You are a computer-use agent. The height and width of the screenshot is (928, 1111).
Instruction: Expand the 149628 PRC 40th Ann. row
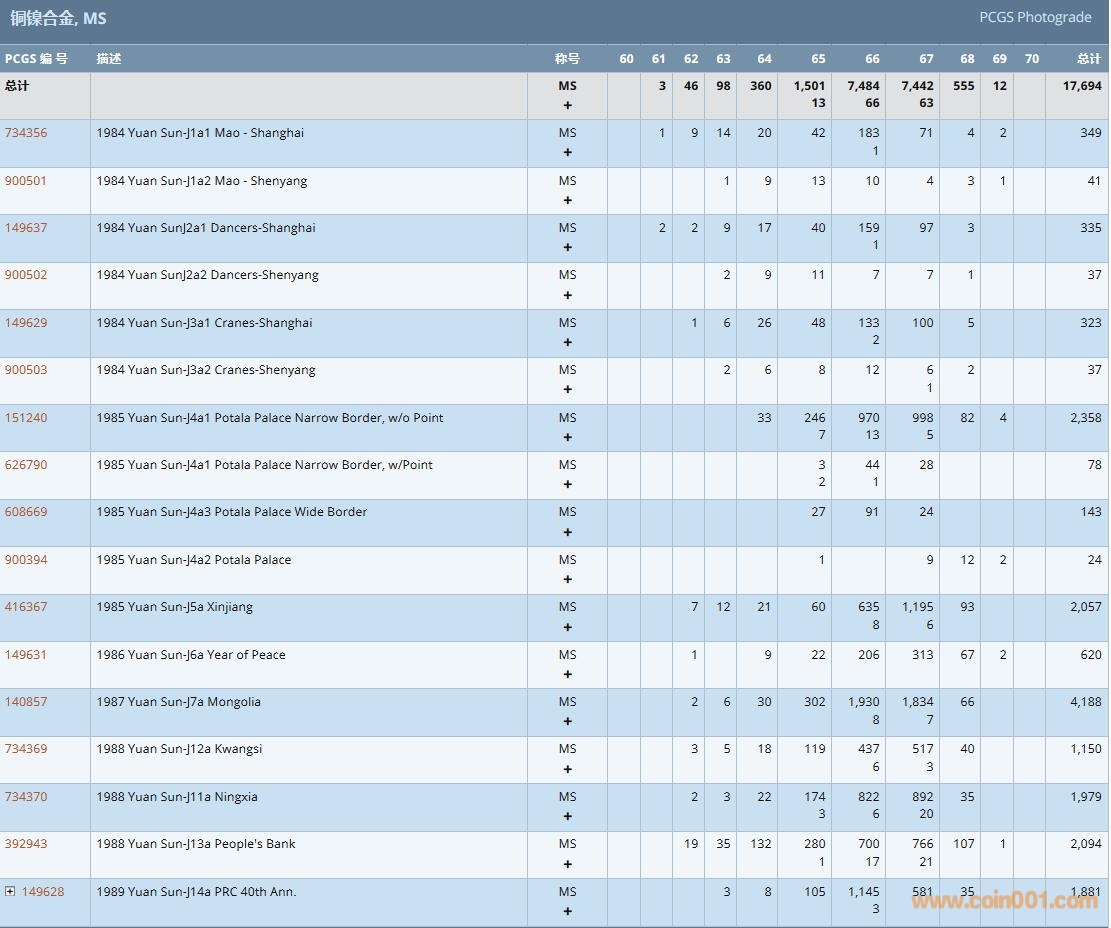coord(10,892)
